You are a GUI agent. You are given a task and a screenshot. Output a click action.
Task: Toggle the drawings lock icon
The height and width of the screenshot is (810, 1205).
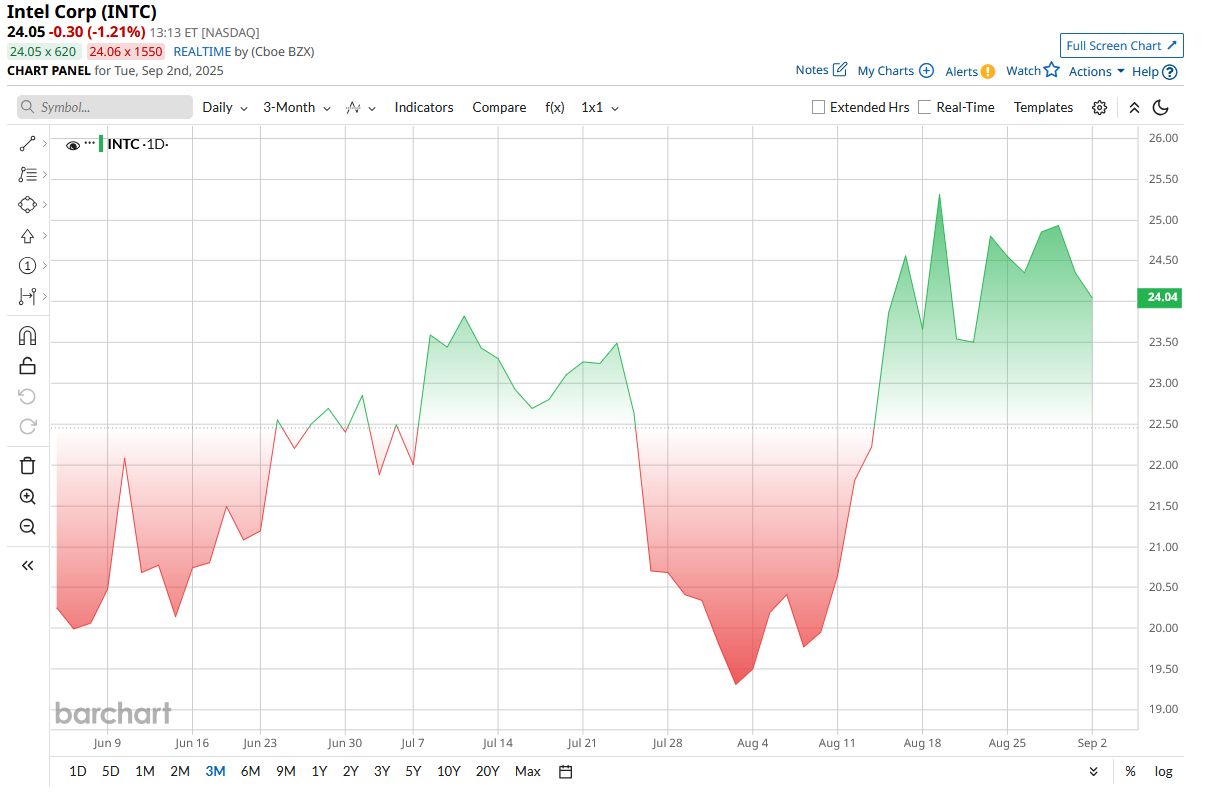coord(27,366)
